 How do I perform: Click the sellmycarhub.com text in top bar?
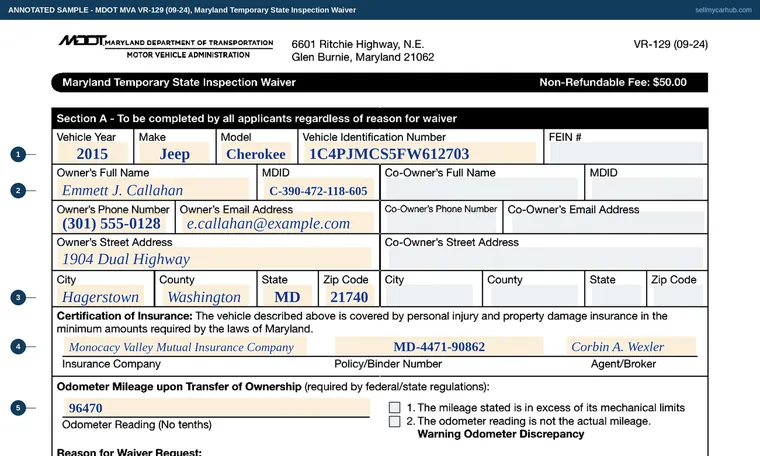point(723,10)
